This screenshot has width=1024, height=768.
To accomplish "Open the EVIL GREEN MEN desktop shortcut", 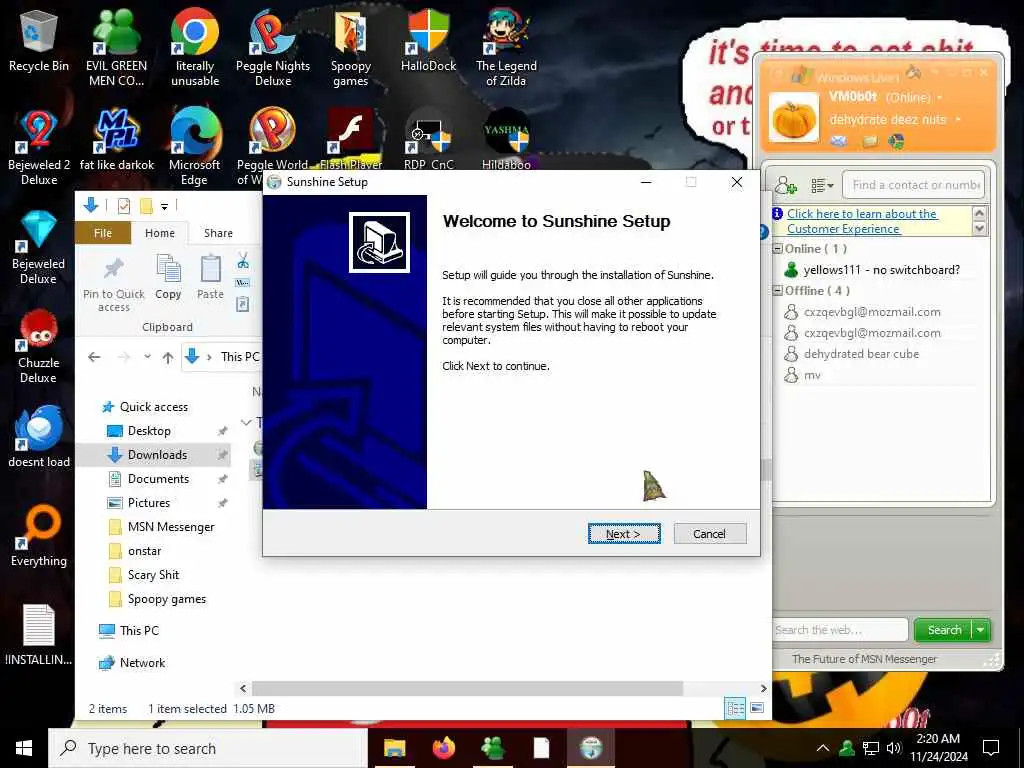I will [x=117, y=47].
